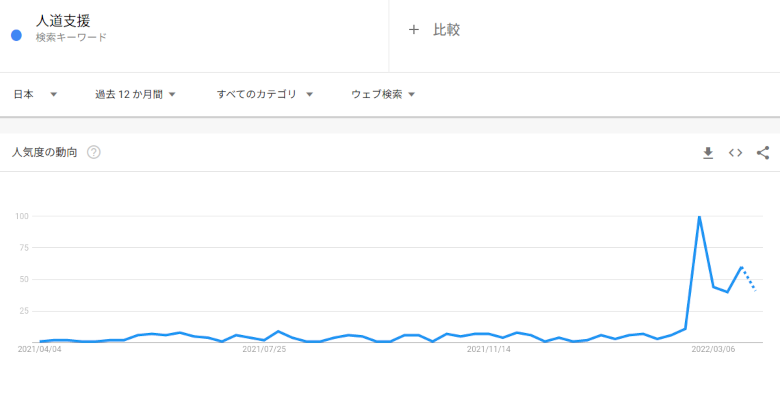The width and height of the screenshot is (780, 402).
Task: Click the plus icon next to 比較
Action: coord(413,30)
